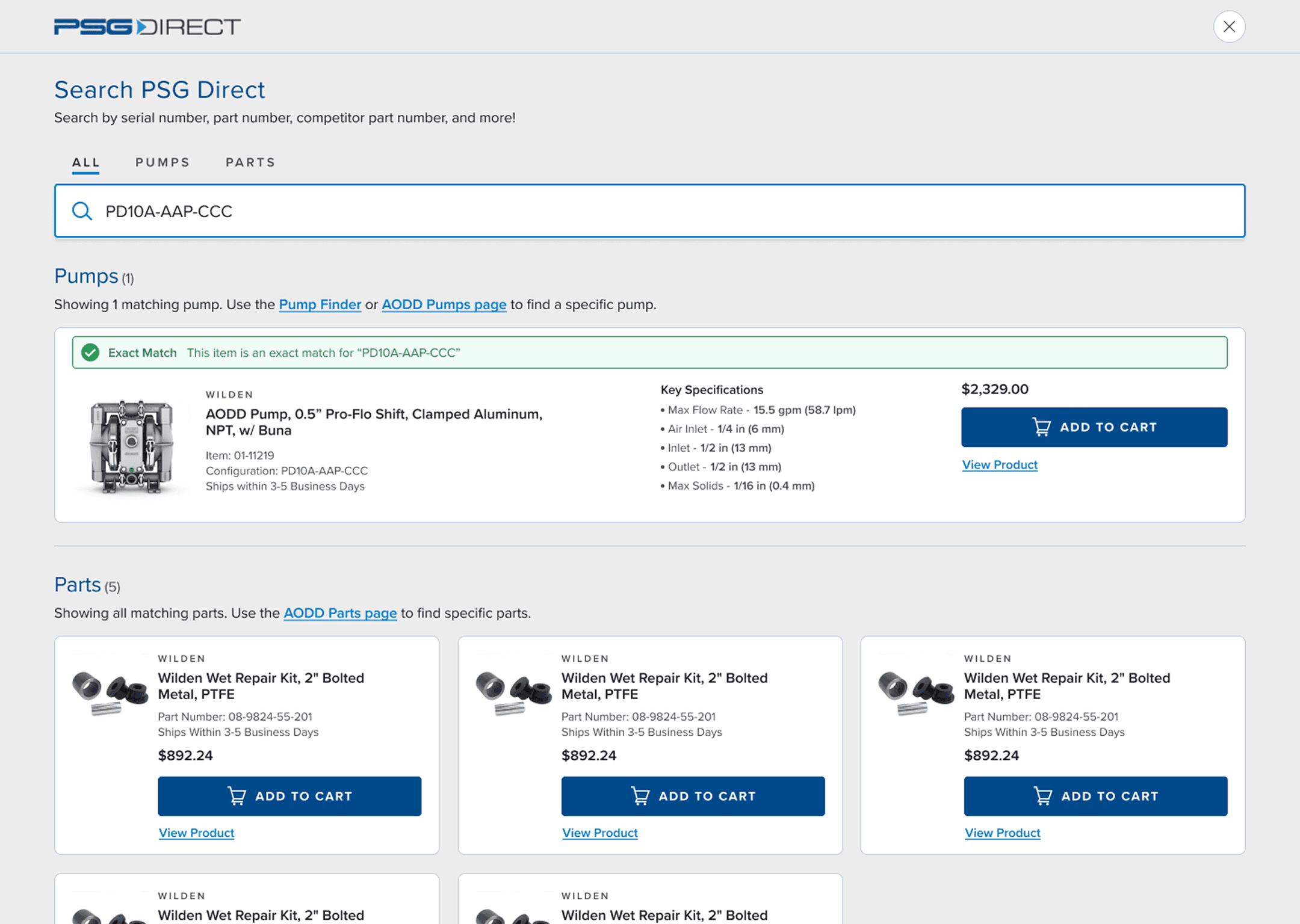
Task: Click cart icon on the pump's Add to Cart button
Action: pos(1041,427)
